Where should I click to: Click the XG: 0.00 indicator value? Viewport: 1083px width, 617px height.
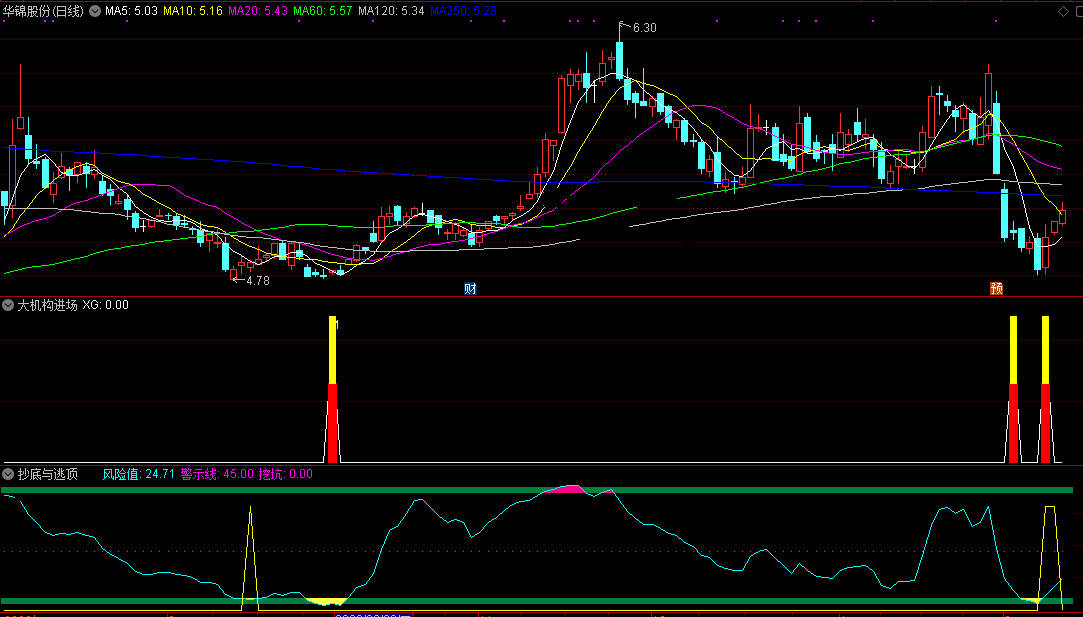pyautogui.click(x=106, y=305)
